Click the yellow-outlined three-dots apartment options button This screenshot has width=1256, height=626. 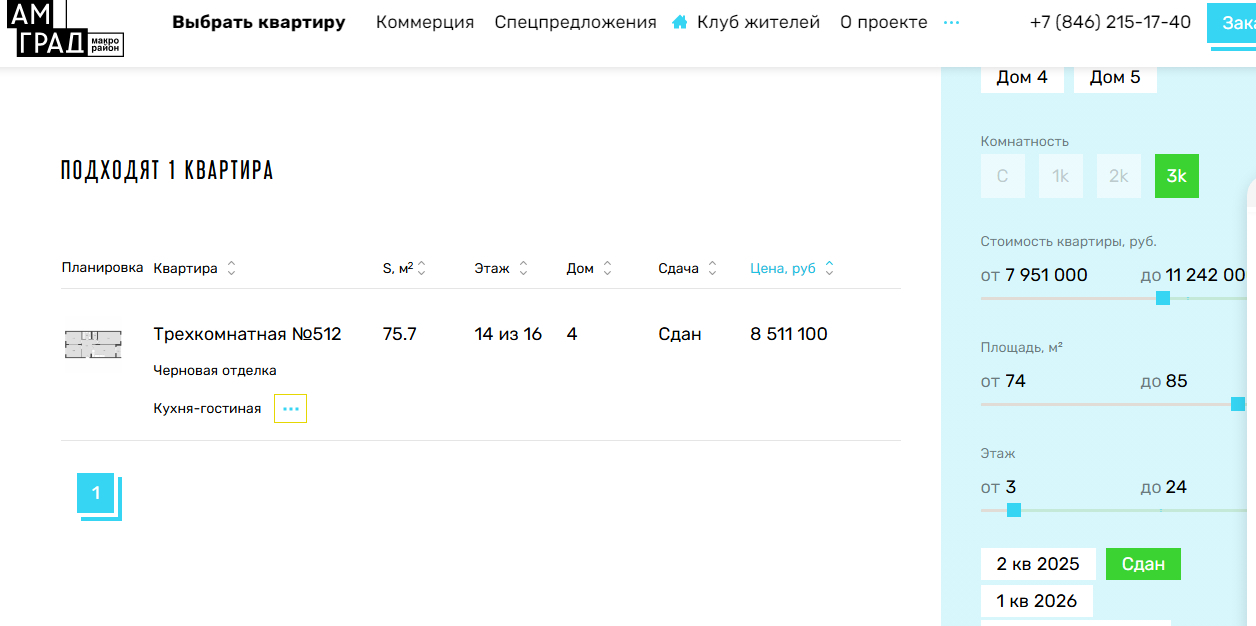(x=290, y=408)
